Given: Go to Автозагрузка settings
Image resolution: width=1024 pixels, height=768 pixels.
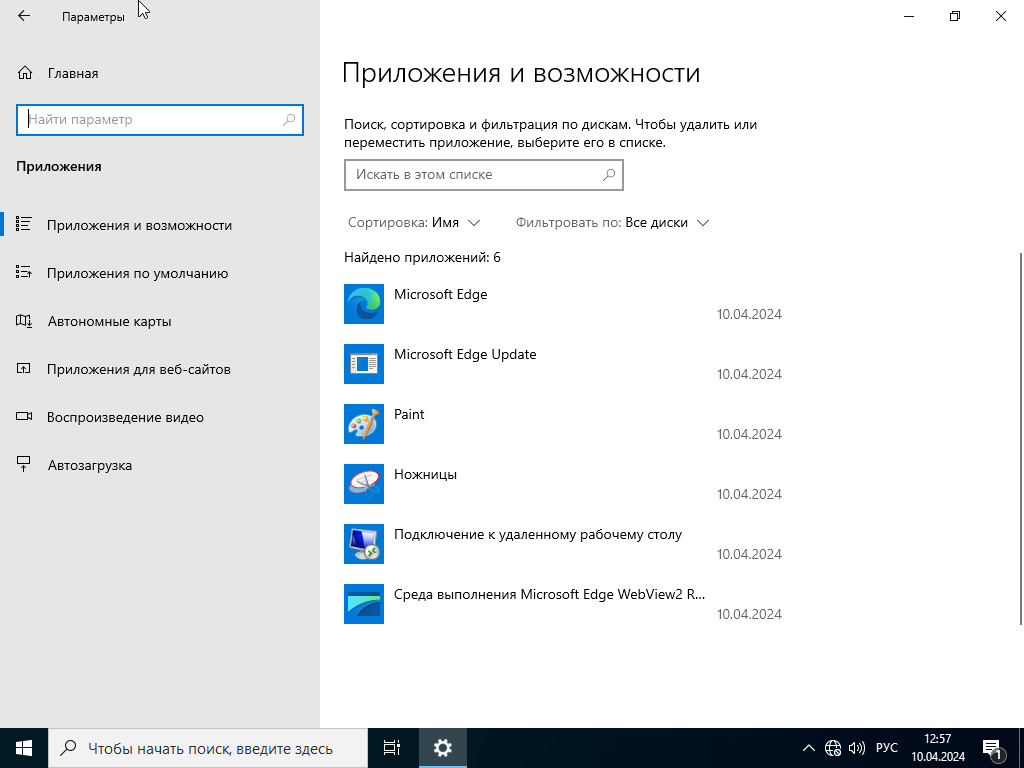Looking at the screenshot, I should (x=89, y=465).
